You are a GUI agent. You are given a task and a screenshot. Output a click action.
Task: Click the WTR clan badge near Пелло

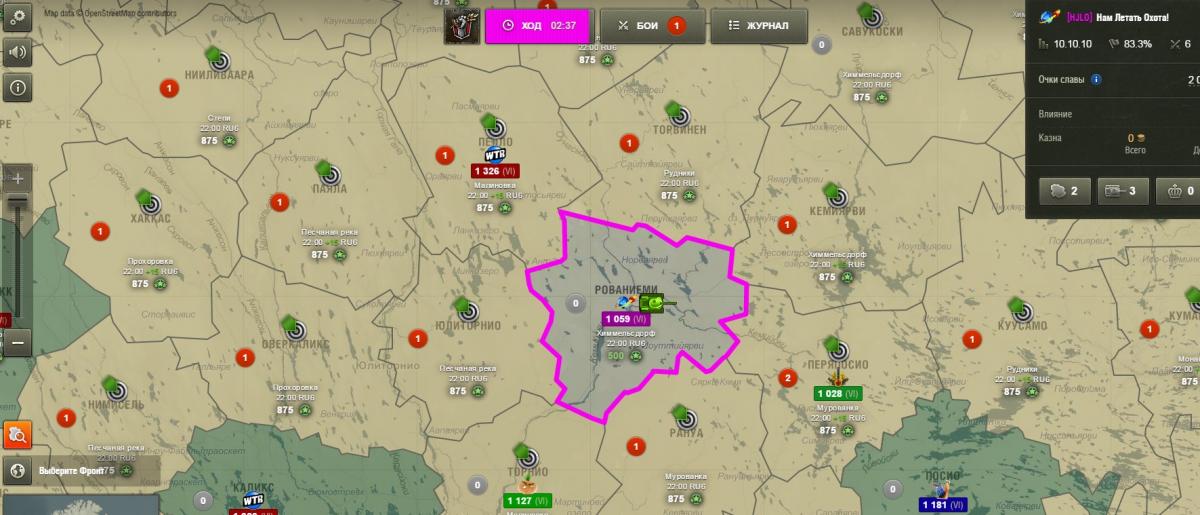[495, 156]
